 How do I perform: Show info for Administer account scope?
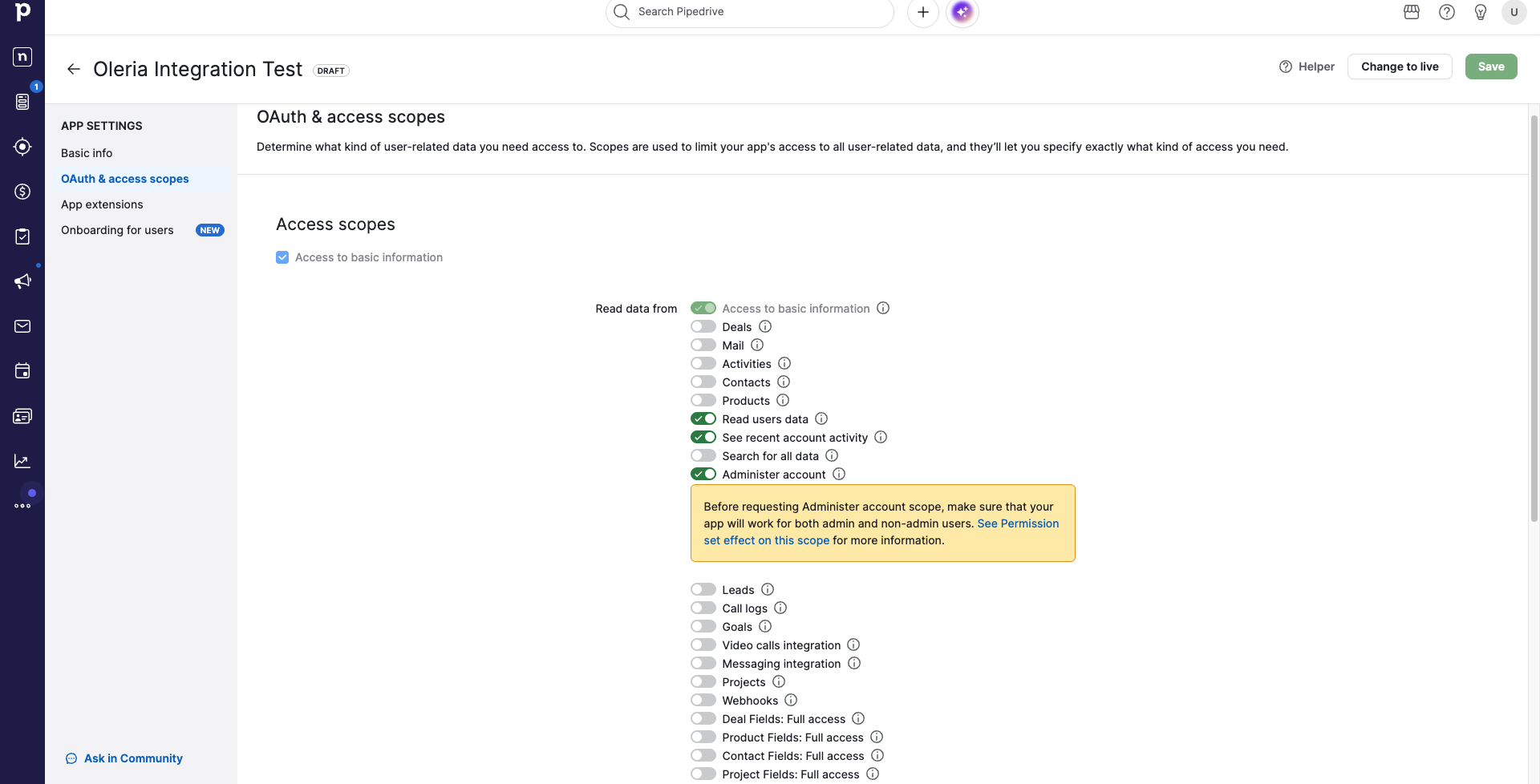tap(839, 474)
